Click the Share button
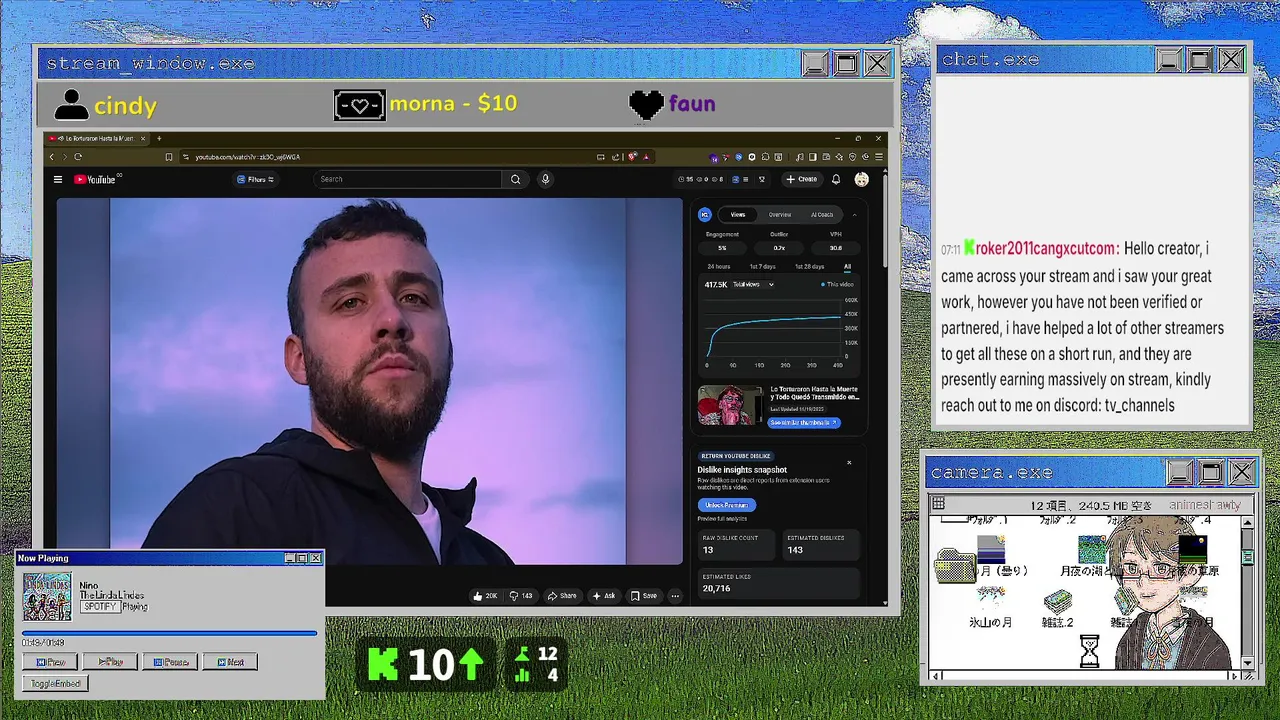 tap(562, 596)
